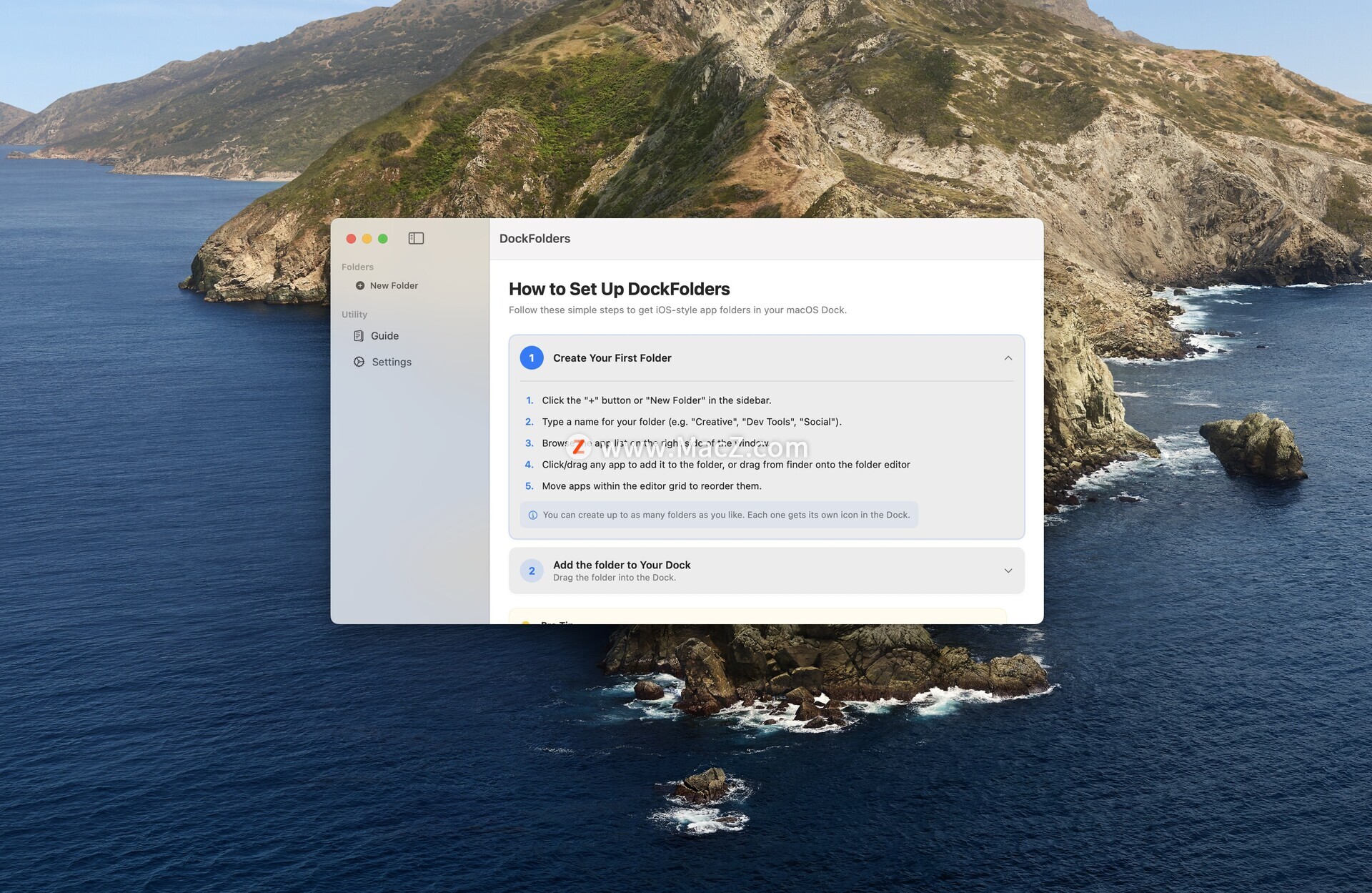Click the info icon in the folders tip
1372x893 pixels.
pyautogui.click(x=533, y=515)
